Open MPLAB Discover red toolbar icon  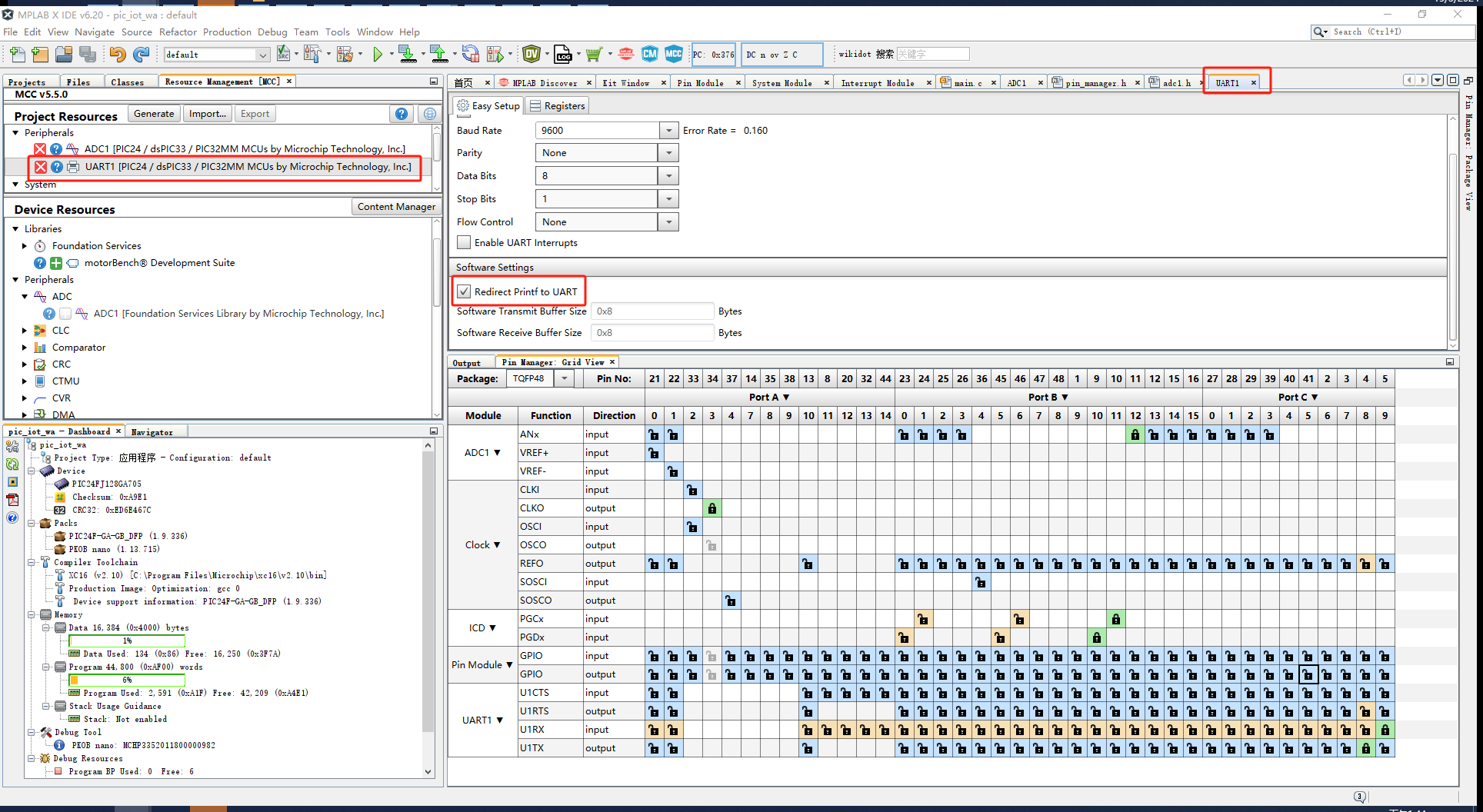coord(626,54)
